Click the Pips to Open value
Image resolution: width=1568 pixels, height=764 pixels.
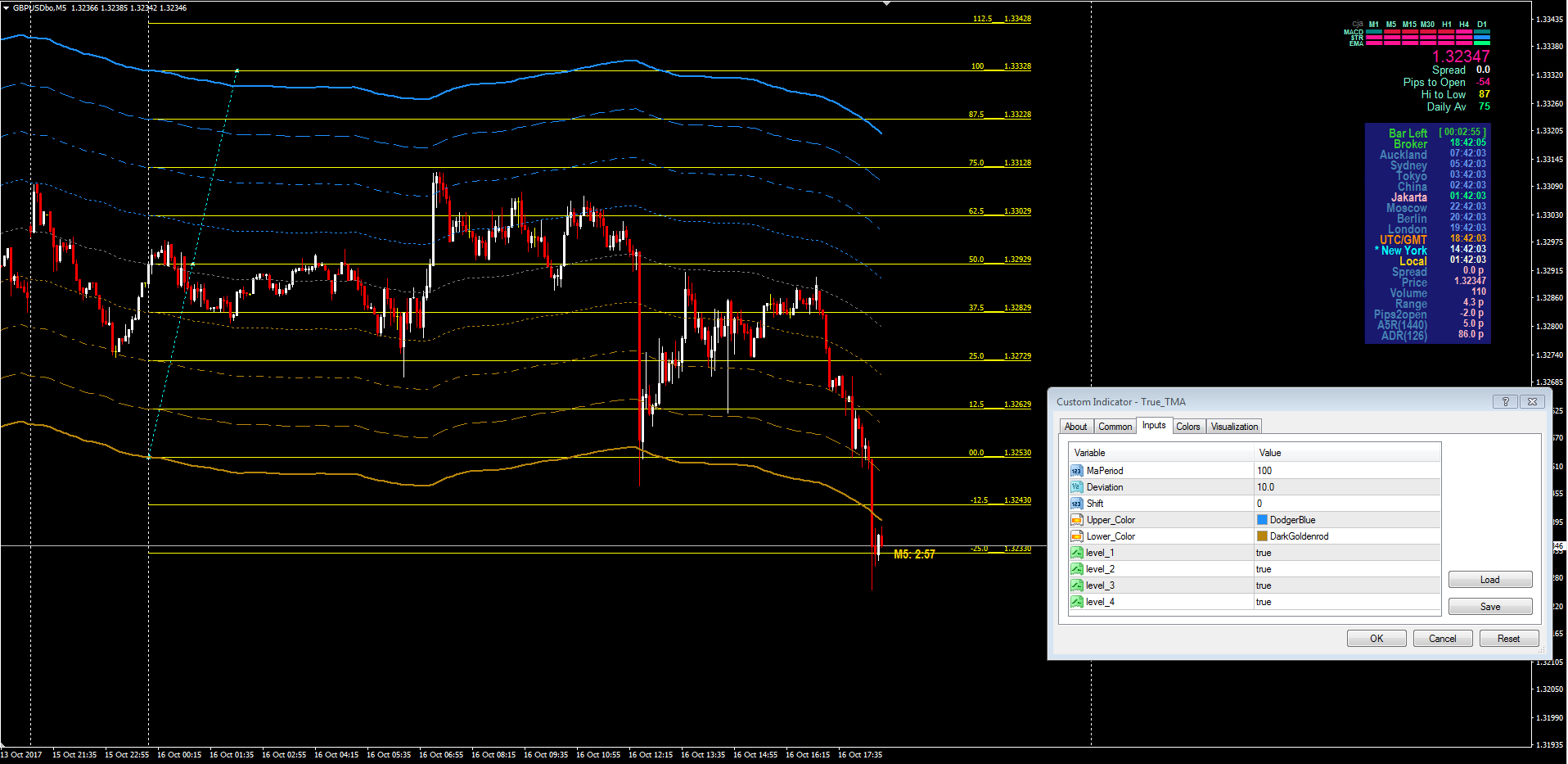click(1483, 82)
